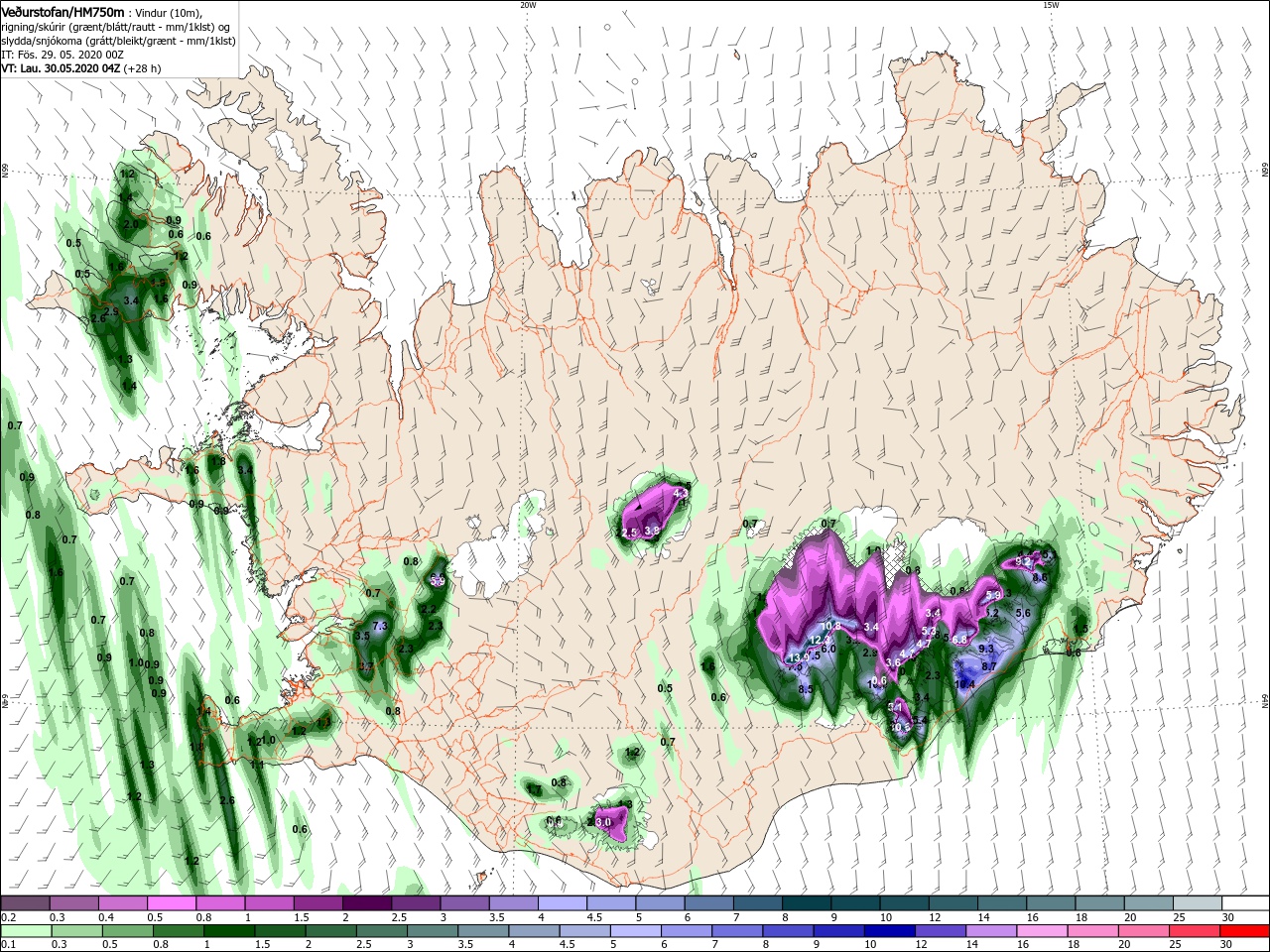Click the 15W longitude label
1270x952 pixels.
pos(1051,5)
